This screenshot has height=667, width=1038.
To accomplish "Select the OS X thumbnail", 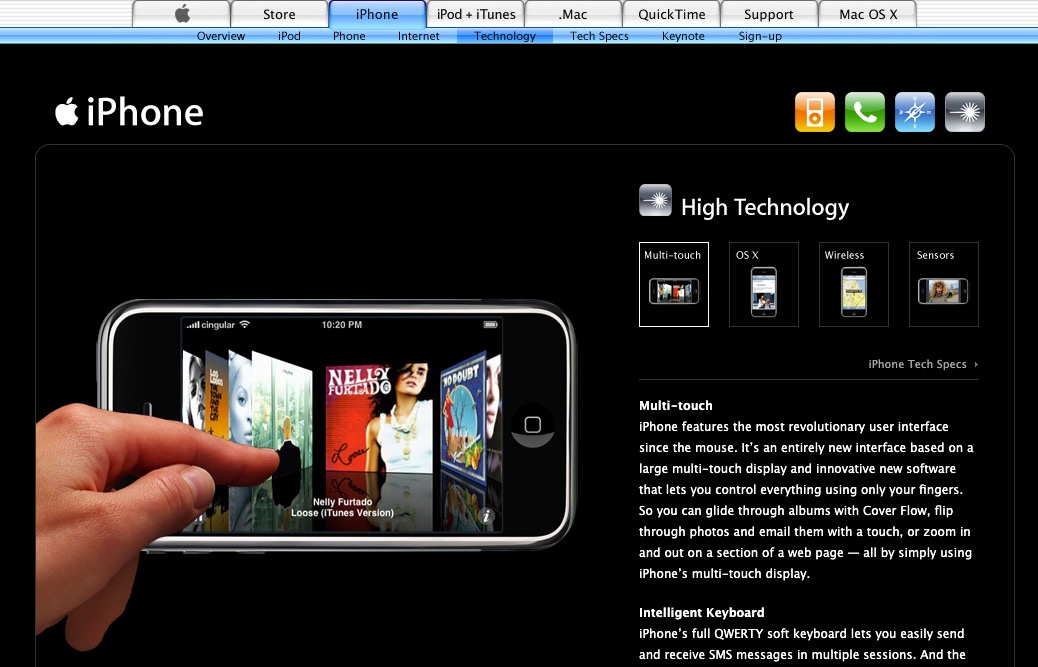I will [764, 285].
